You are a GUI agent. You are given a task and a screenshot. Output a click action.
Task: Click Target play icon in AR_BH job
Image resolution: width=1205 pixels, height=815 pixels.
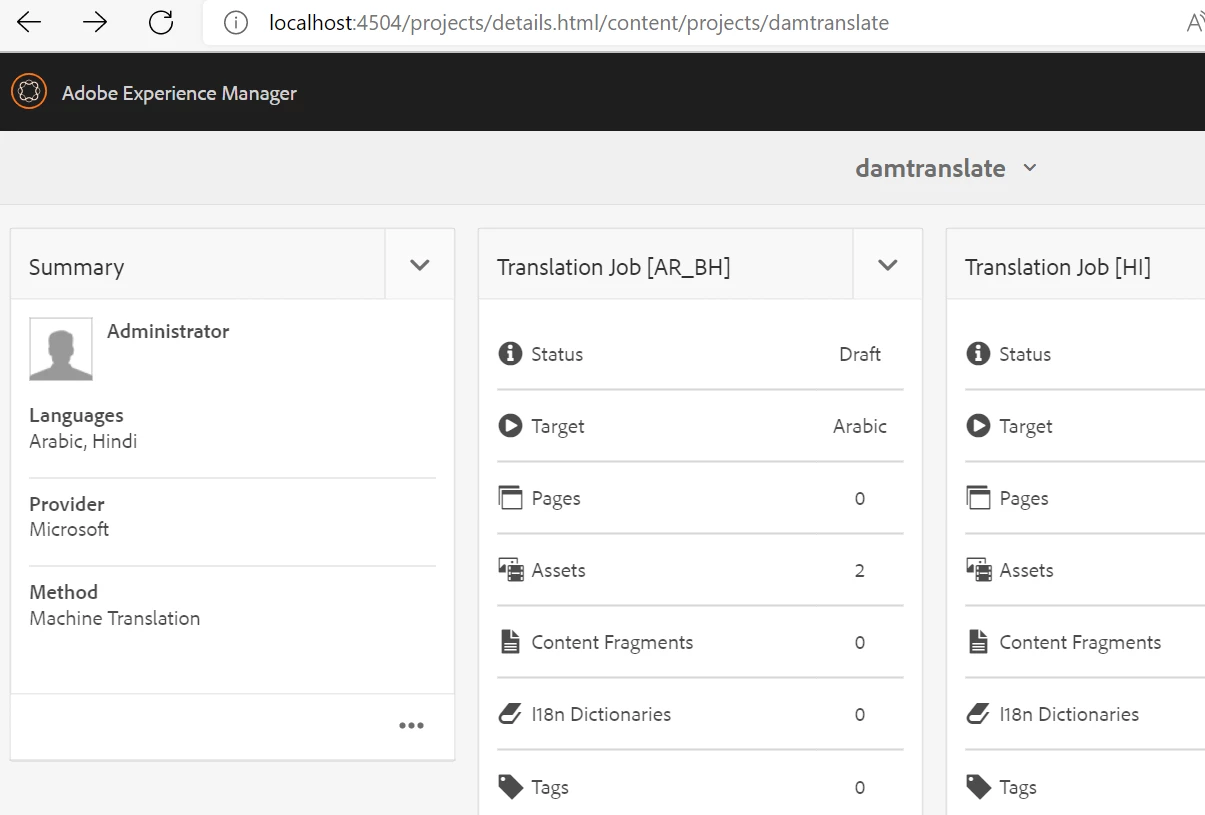click(x=510, y=426)
